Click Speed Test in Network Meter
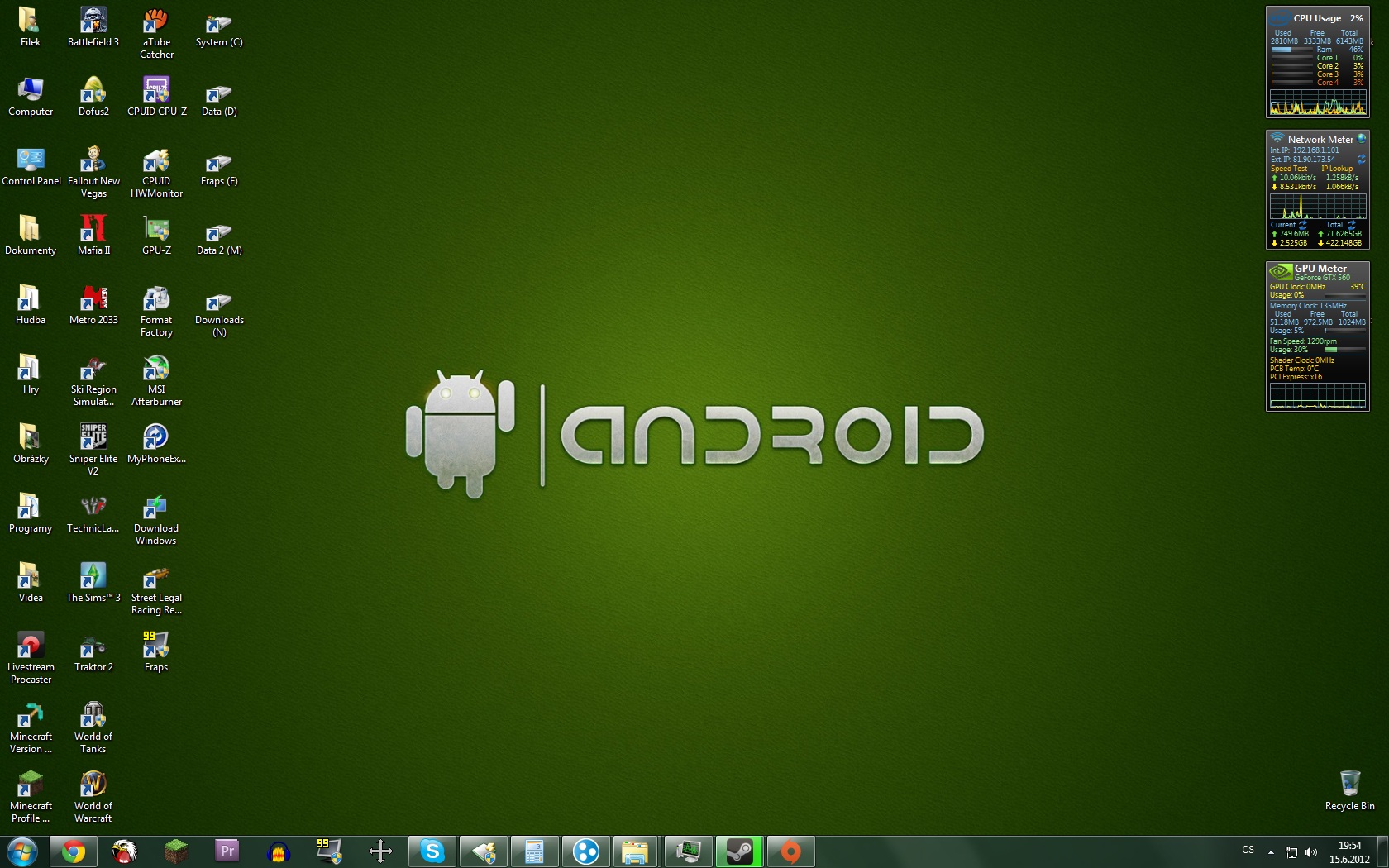The width and height of the screenshot is (1389, 868). pyautogui.click(x=1289, y=169)
